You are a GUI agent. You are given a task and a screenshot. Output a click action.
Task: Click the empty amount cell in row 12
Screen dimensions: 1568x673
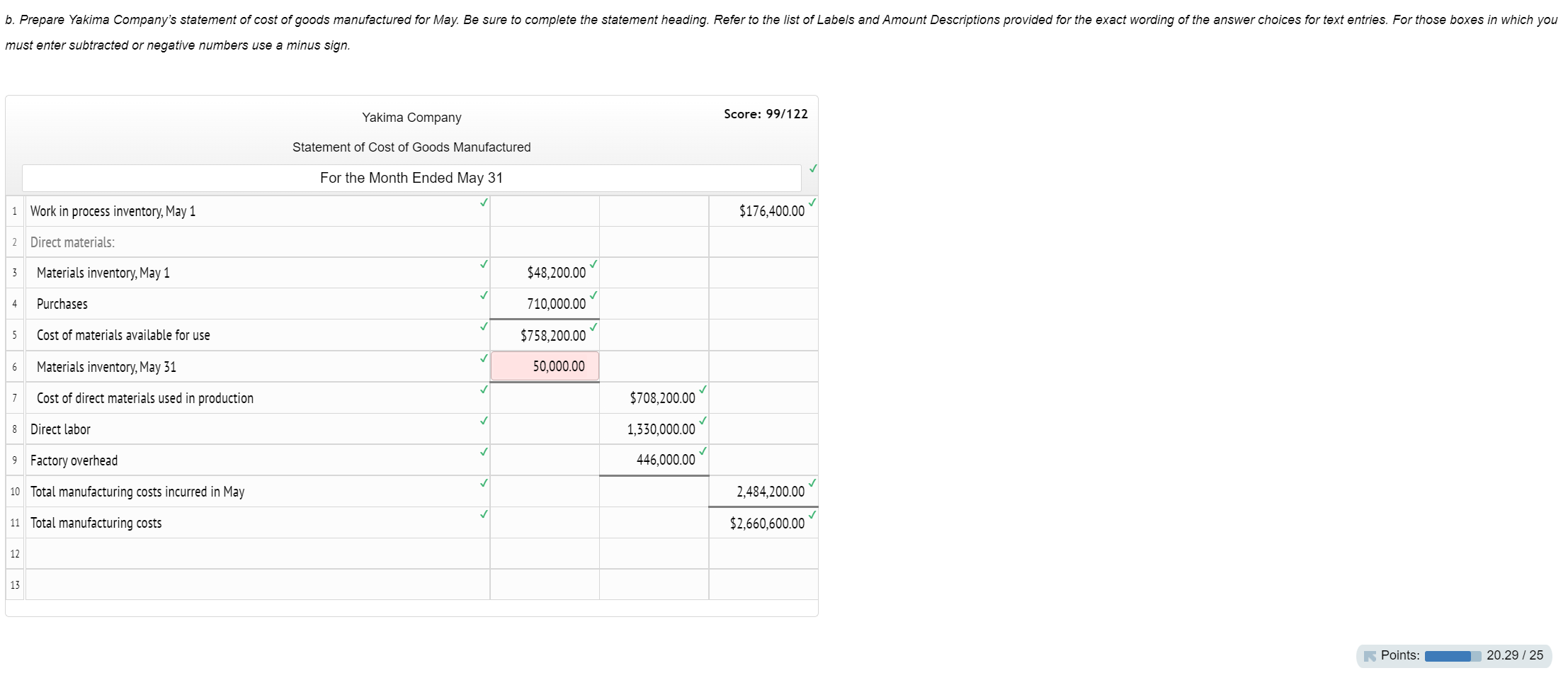pyautogui.click(x=545, y=553)
